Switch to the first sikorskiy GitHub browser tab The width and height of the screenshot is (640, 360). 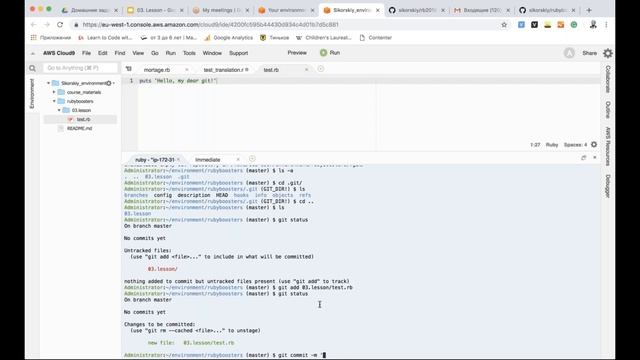(x=416, y=10)
